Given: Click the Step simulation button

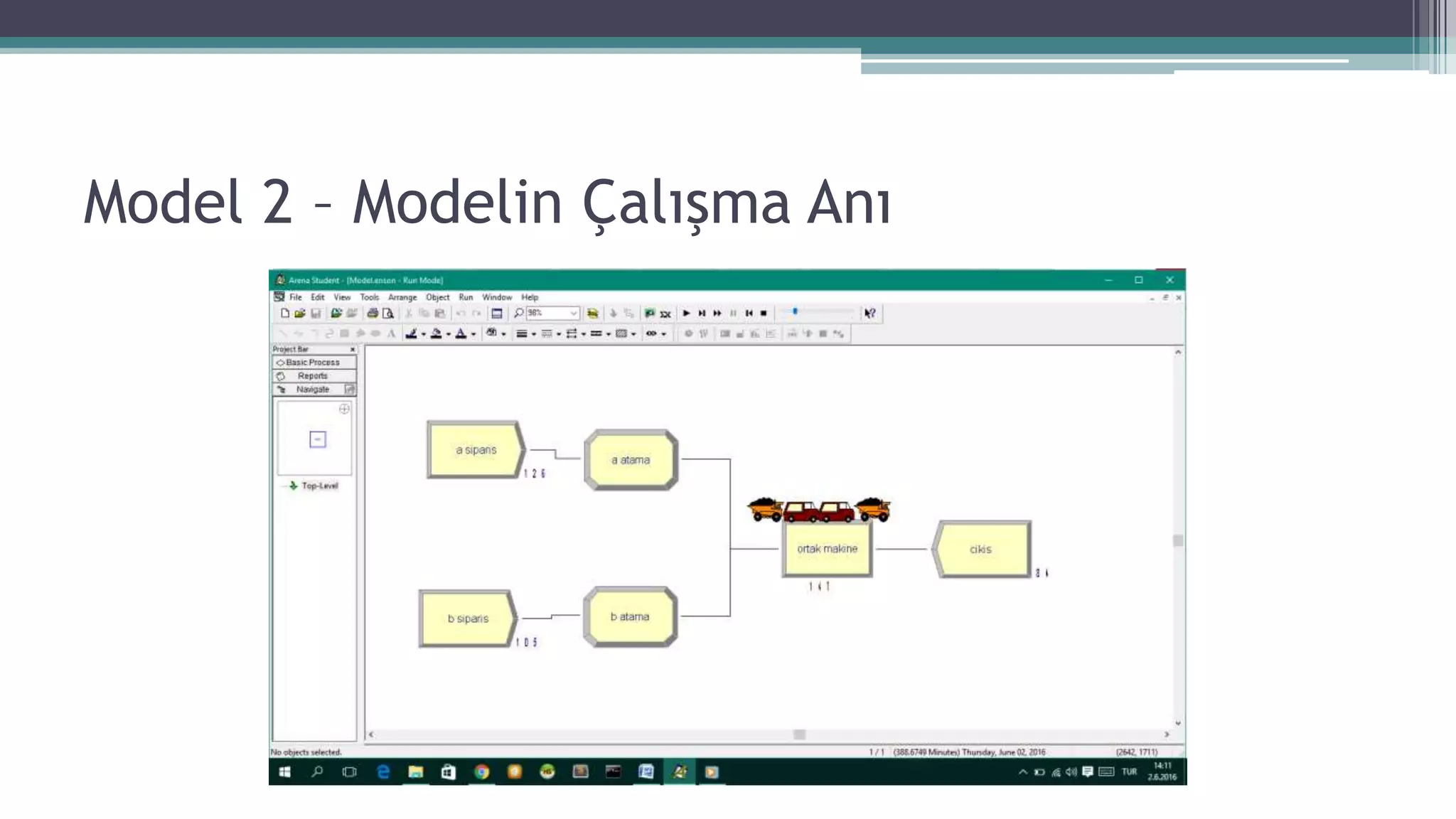Looking at the screenshot, I should (702, 313).
